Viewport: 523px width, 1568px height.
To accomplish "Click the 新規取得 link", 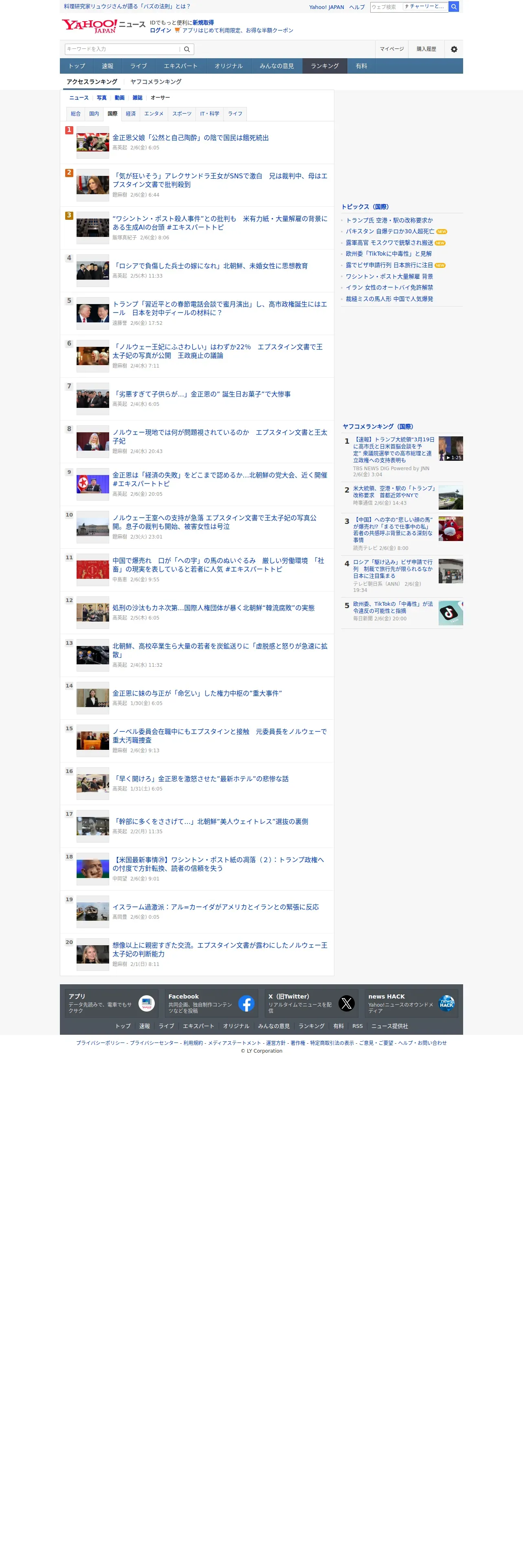I will click(x=203, y=22).
